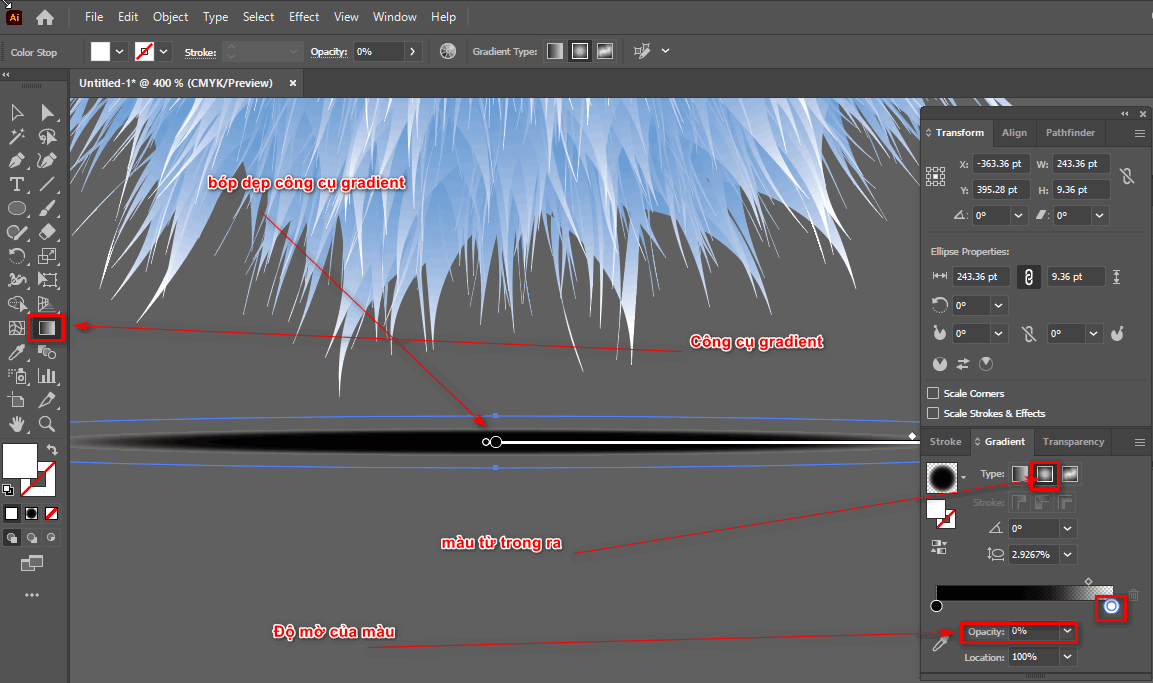Switch to the Pathfinder tab
This screenshot has height=683, width=1153.
[x=1070, y=132]
